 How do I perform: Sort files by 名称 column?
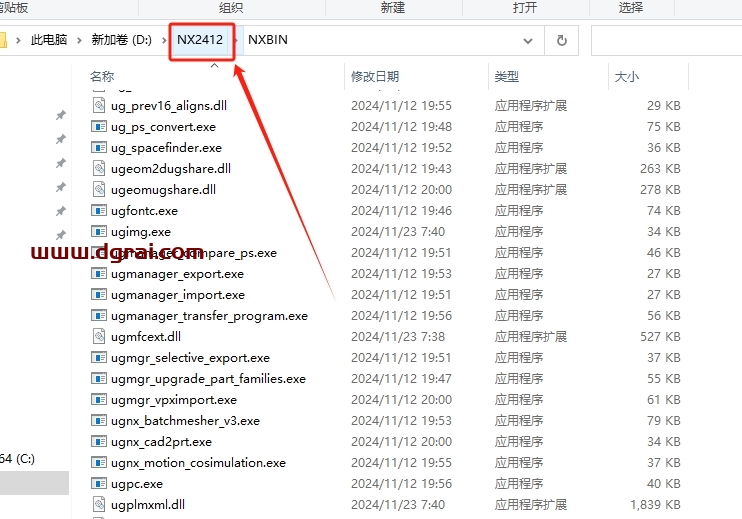click(x=102, y=76)
